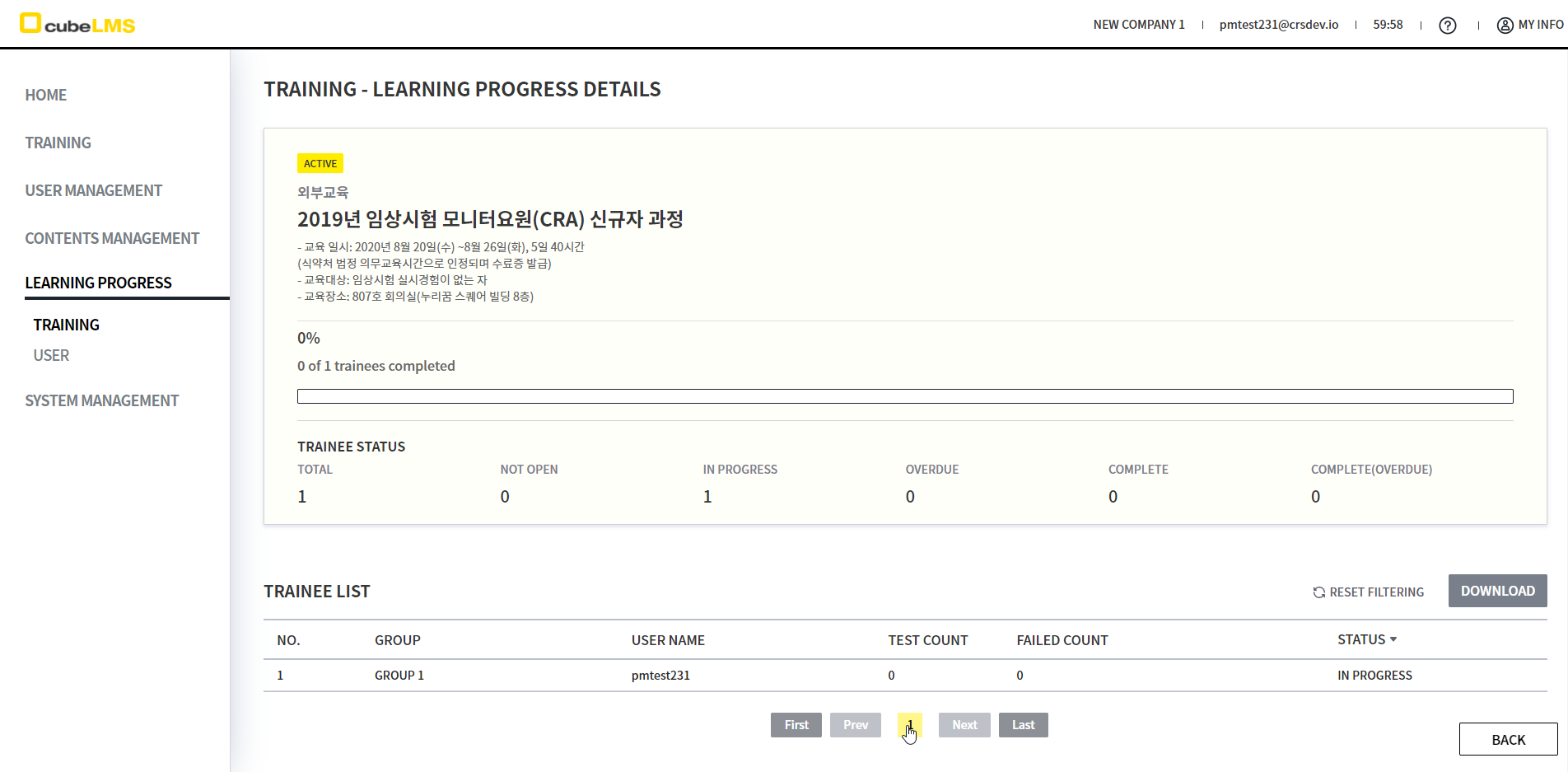Click the trainee completion progress bar
1568x772 pixels.
coord(904,396)
